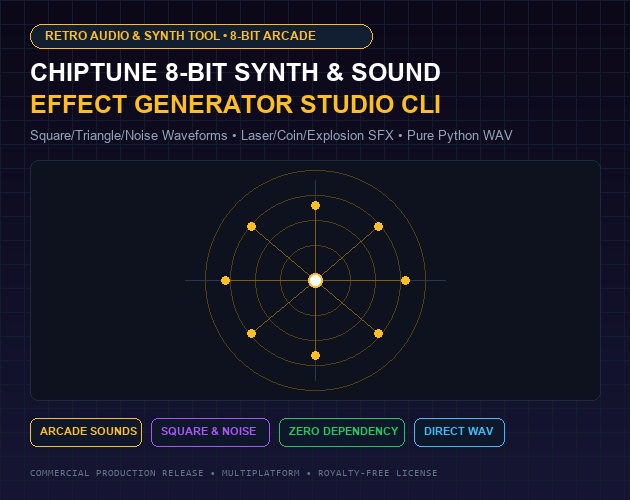
Task: Click the ZERO DEPENDENCY badge
Action: [x=342, y=432]
